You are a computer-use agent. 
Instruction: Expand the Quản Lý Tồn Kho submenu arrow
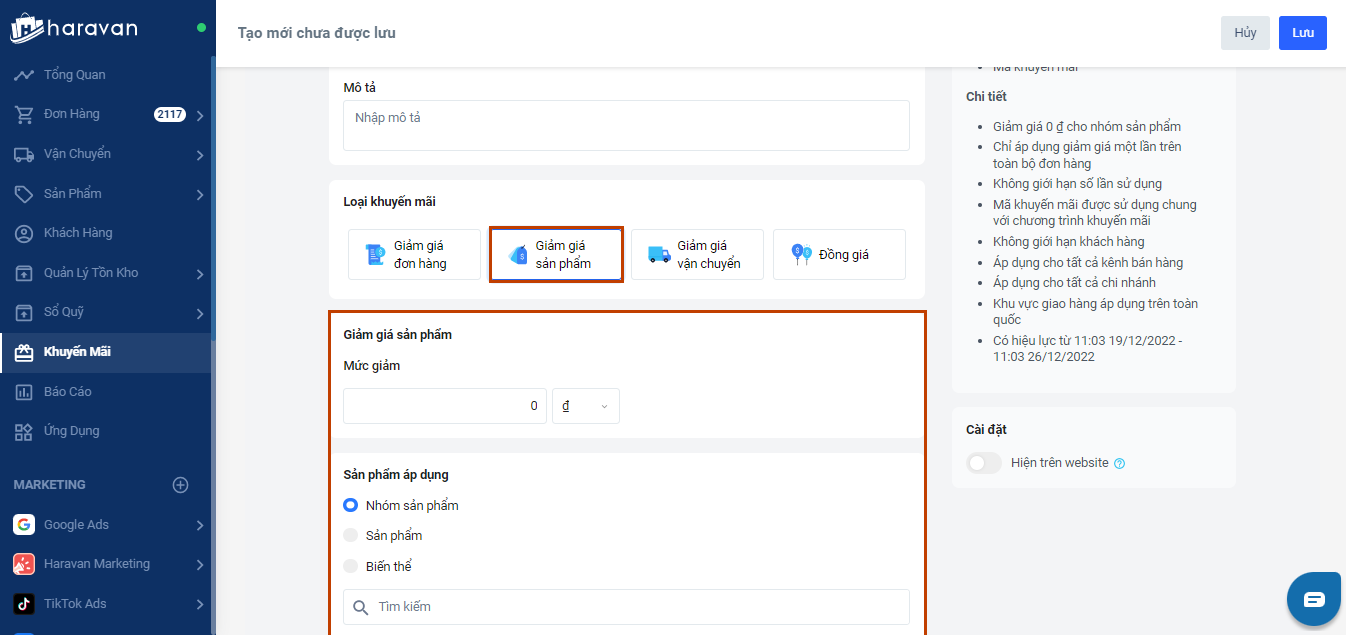click(200, 274)
